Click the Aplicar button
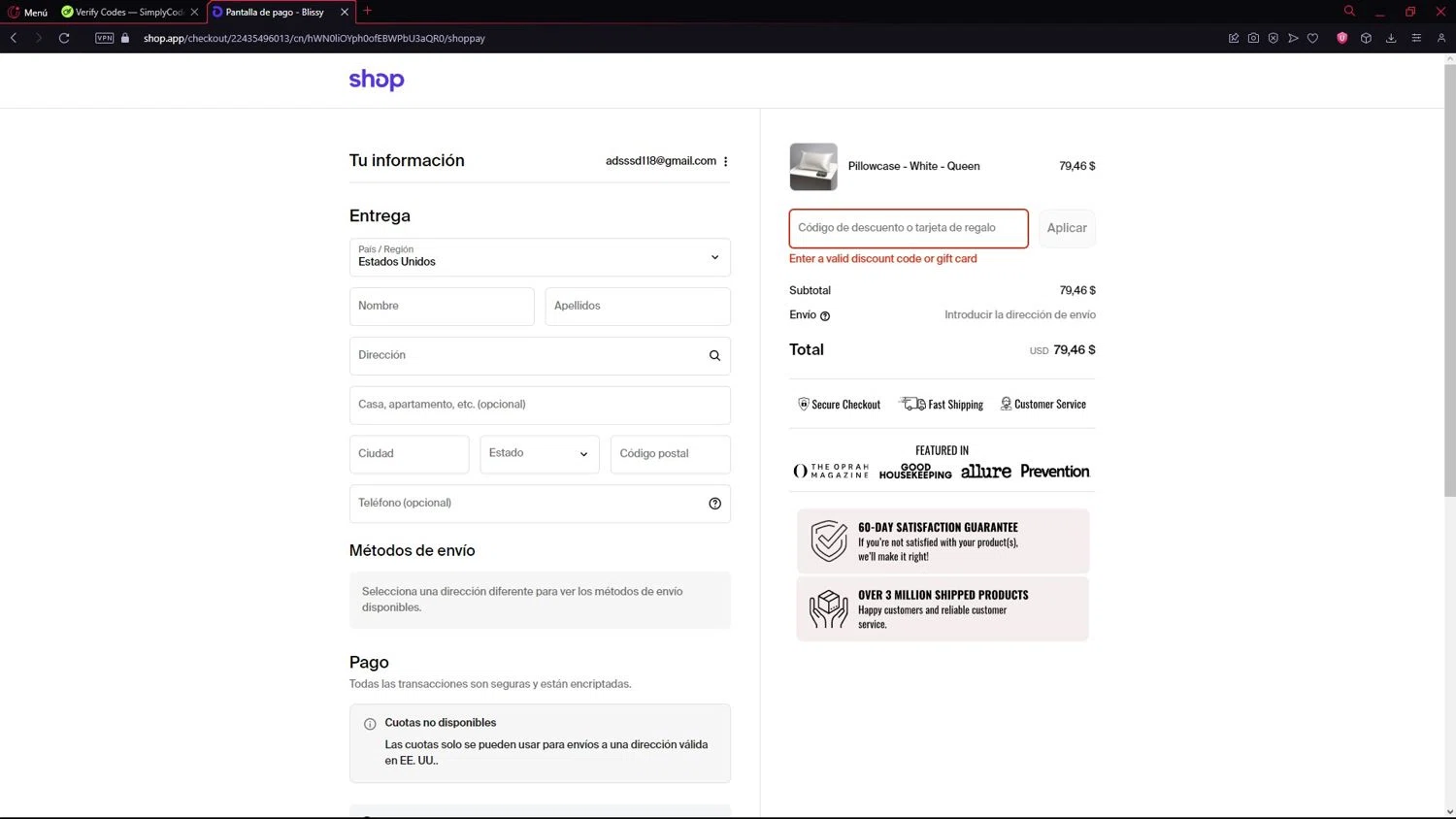The image size is (1456, 819). coord(1067,228)
